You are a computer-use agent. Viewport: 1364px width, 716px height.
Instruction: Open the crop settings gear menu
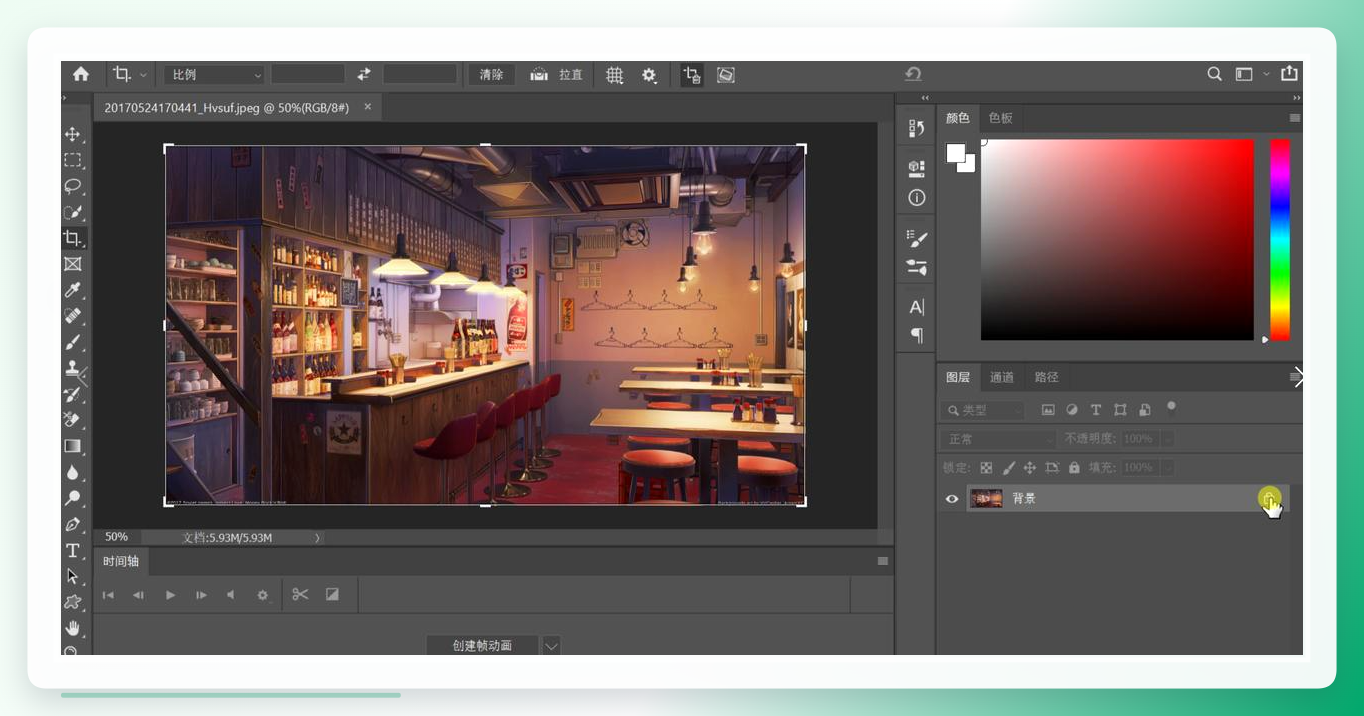pyautogui.click(x=649, y=75)
